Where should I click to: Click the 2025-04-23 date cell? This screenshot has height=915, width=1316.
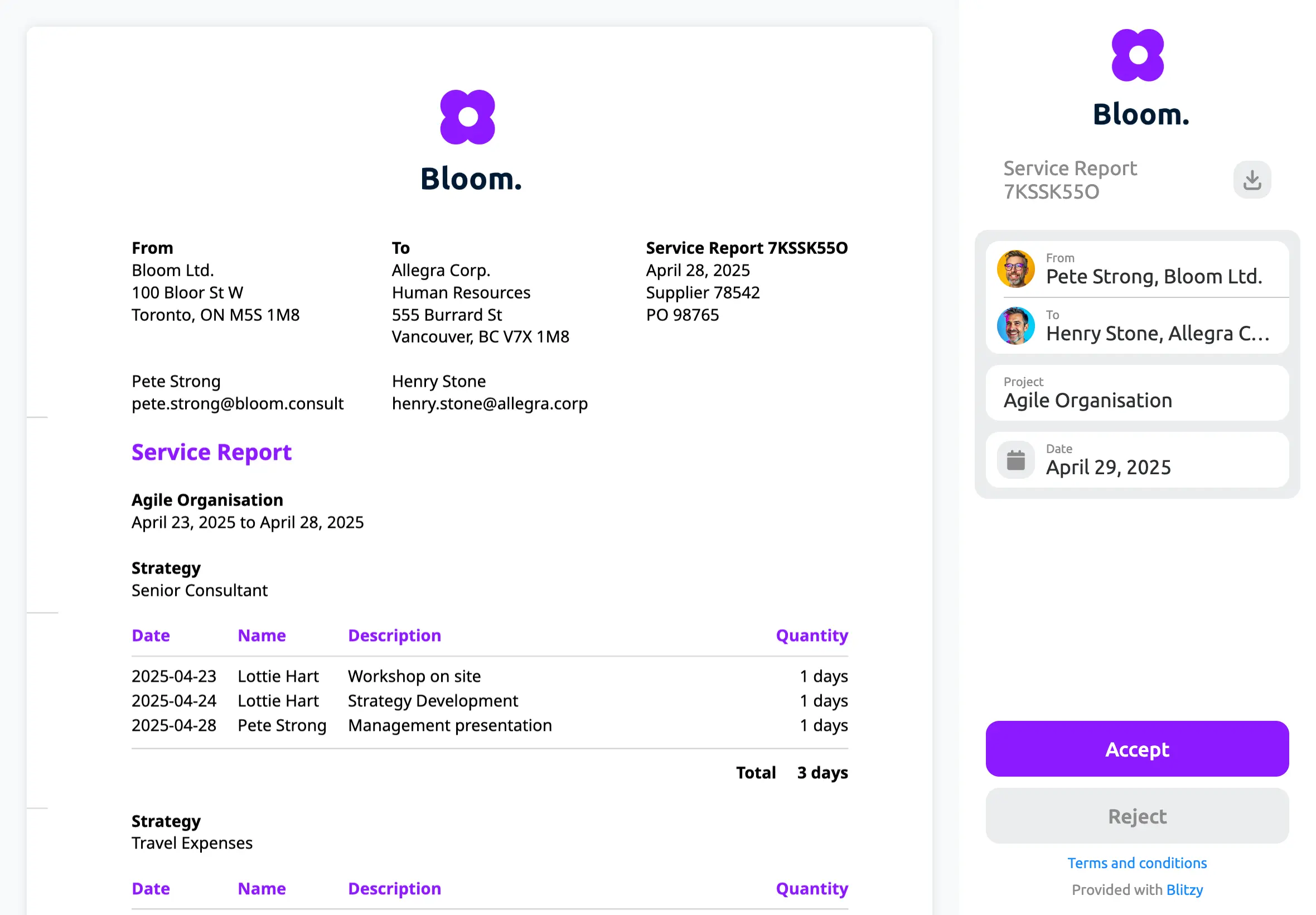pos(173,677)
